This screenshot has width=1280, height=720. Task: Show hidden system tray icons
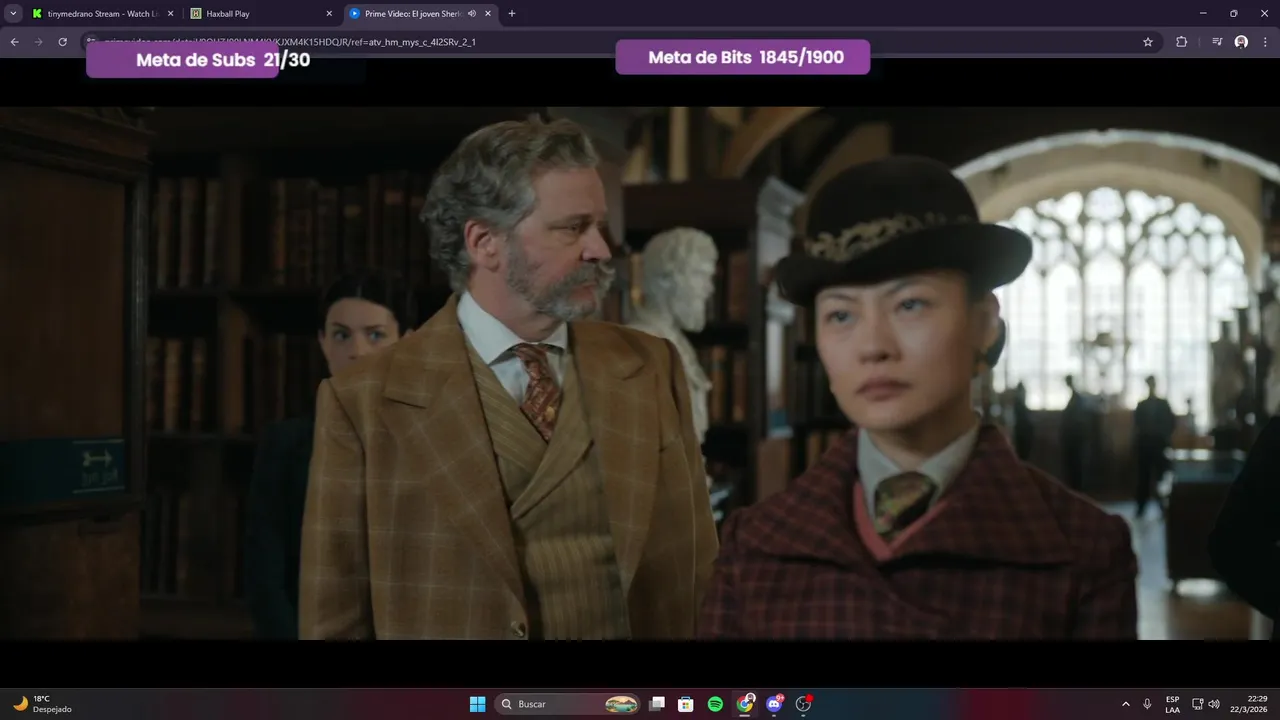click(1126, 704)
